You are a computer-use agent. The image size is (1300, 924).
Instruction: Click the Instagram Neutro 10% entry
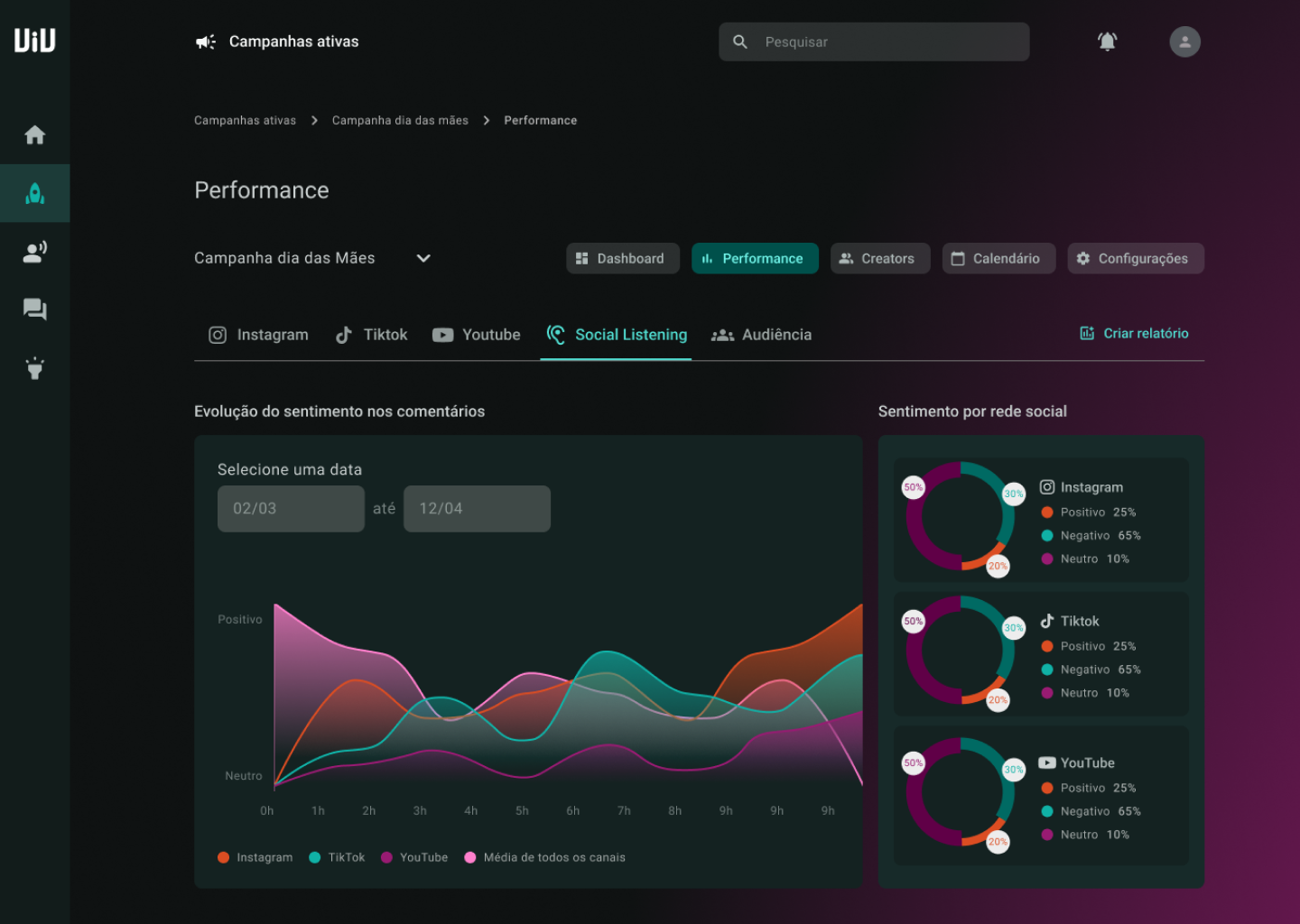[1085, 559]
